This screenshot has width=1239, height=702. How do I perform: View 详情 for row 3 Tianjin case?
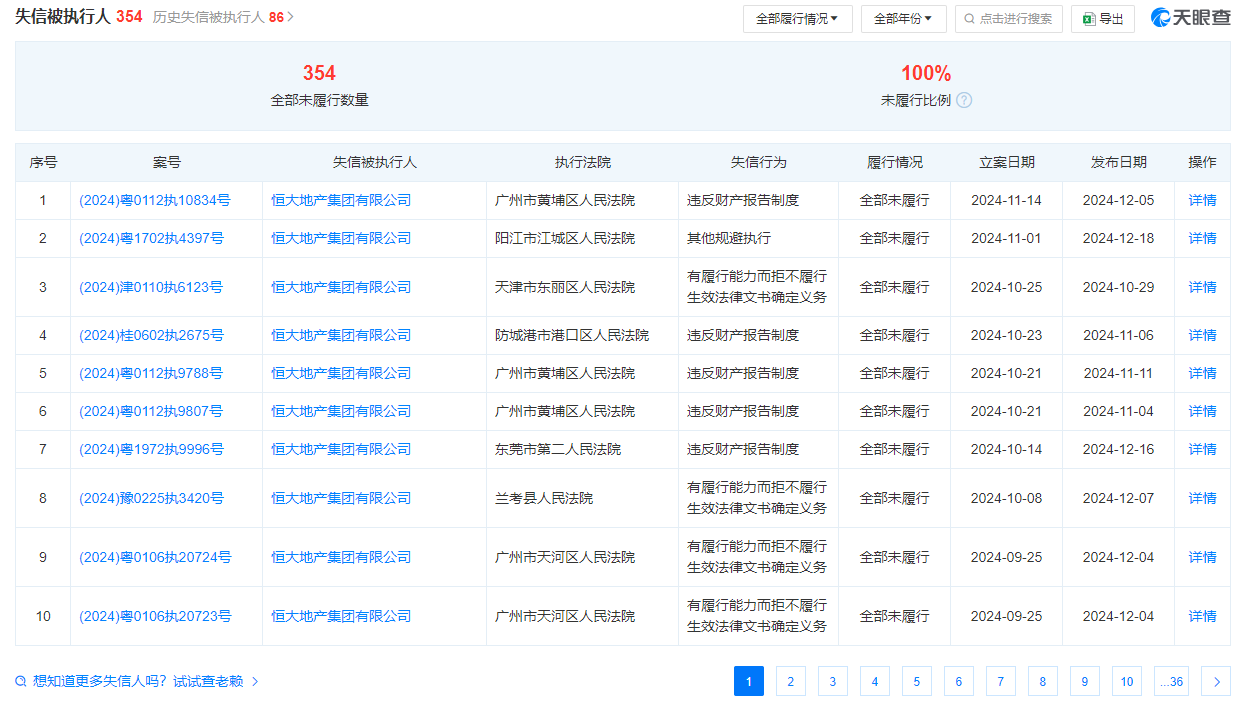coord(1202,287)
